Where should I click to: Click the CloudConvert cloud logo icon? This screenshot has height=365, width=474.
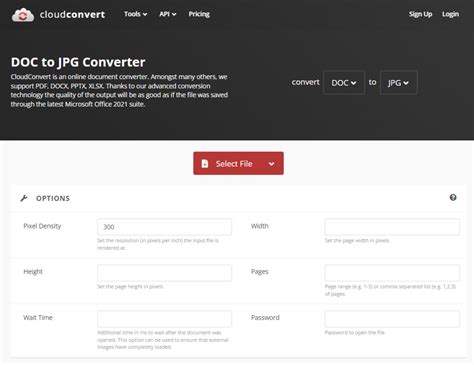point(23,15)
